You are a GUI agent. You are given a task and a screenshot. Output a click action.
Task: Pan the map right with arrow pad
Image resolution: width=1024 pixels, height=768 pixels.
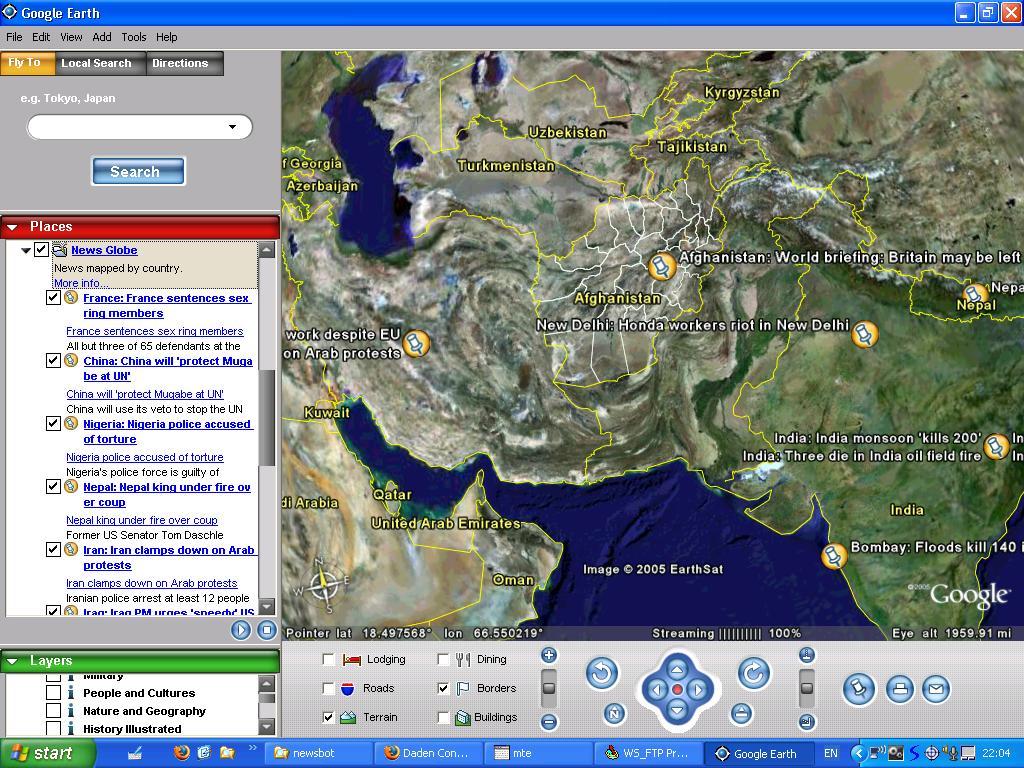click(697, 690)
